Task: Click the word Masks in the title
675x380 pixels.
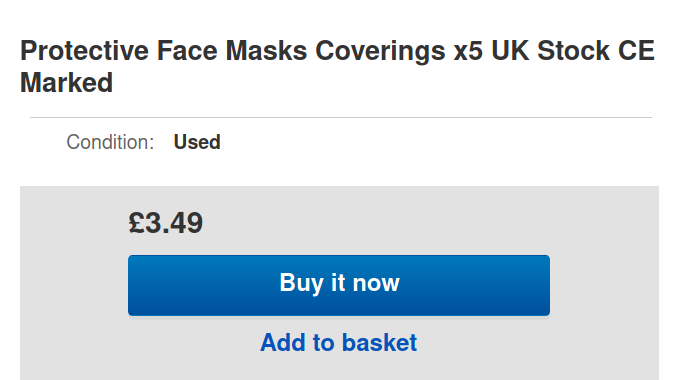Action: (x=266, y=51)
